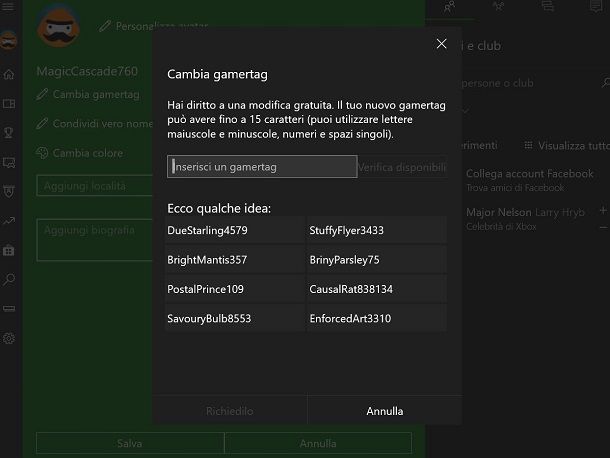This screenshot has height=458, width=610.
Task: Cancel the dialog with Annulla
Action: pos(385,411)
